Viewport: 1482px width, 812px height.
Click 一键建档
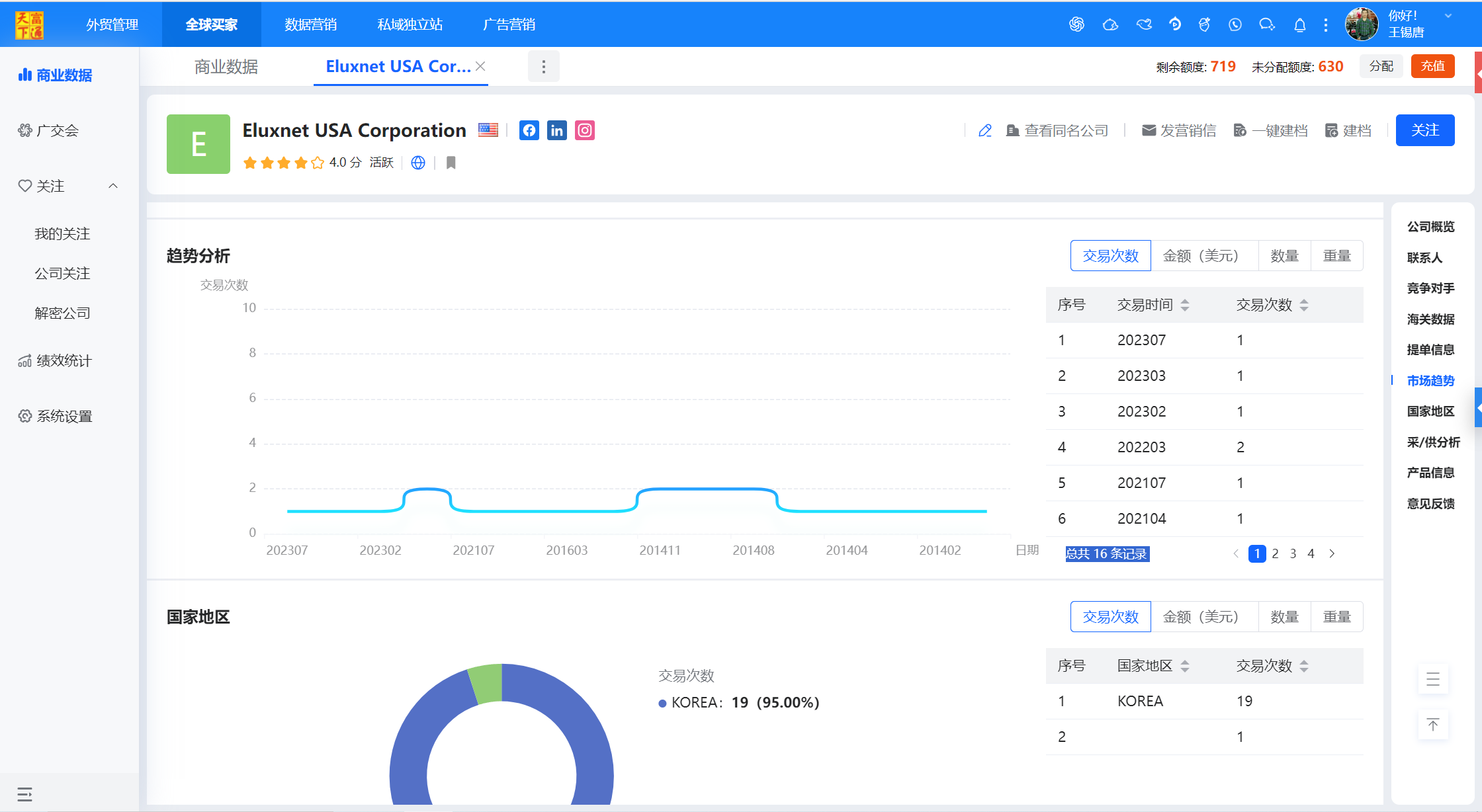pos(1271,130)
